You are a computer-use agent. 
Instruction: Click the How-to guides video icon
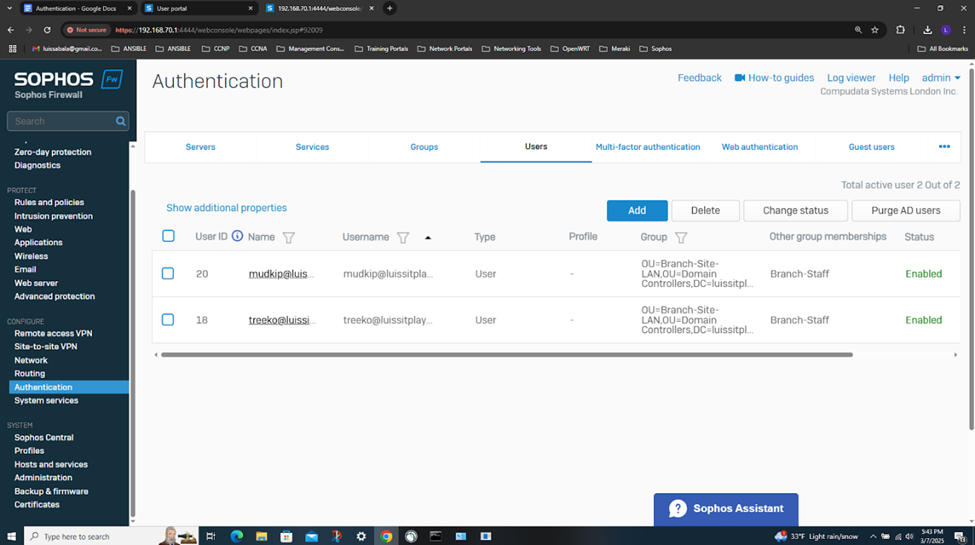pos(739,78)
